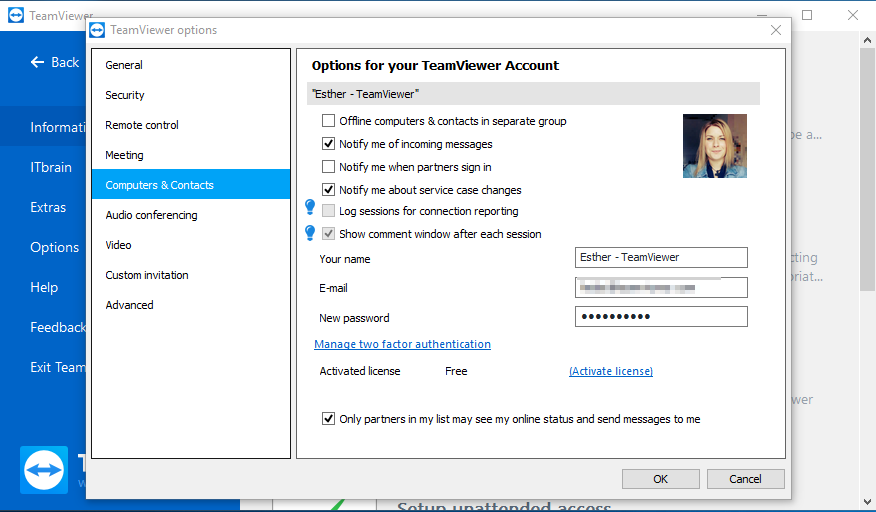Image resolution: width=876 pixels, height=512 pixels.
Task: Click the account profile photo
Action: pyautogui.click(x=715, y=146)
